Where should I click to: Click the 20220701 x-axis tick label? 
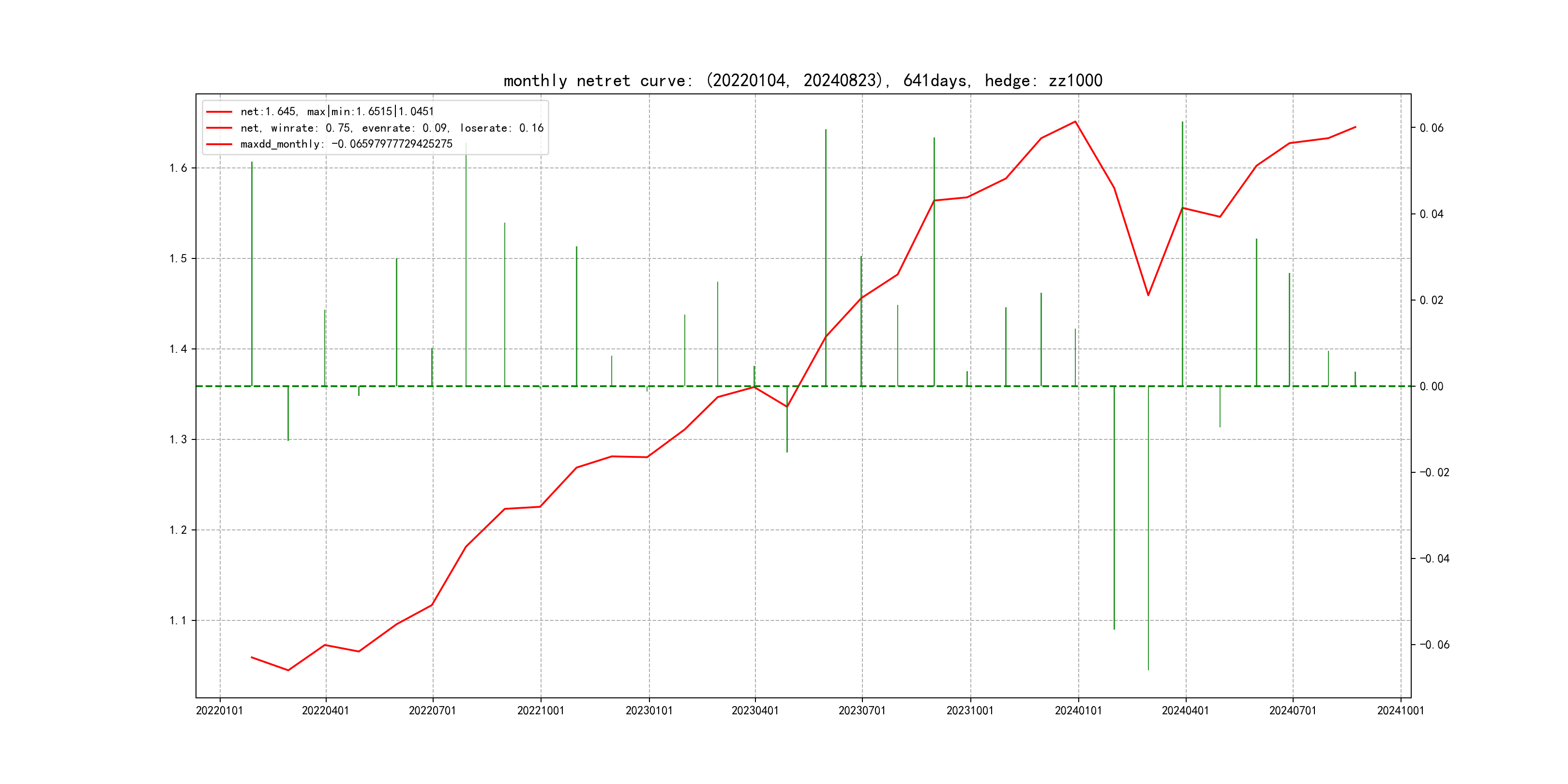(x=432, y=710)
